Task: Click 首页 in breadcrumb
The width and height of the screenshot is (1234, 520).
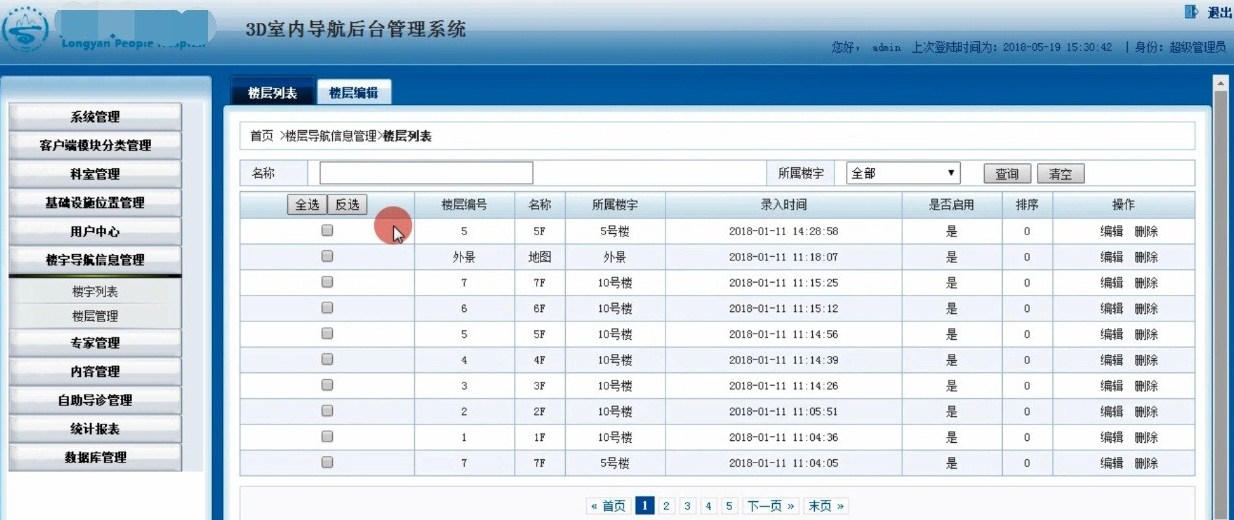Action: [x=262, y=136]
